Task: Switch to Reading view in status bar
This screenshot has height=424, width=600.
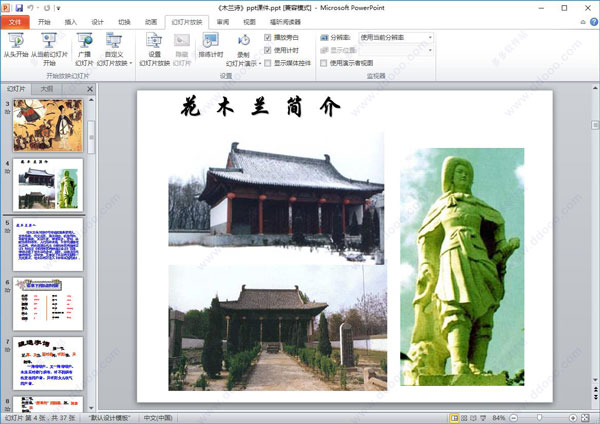Action: (x=473, y=418)
